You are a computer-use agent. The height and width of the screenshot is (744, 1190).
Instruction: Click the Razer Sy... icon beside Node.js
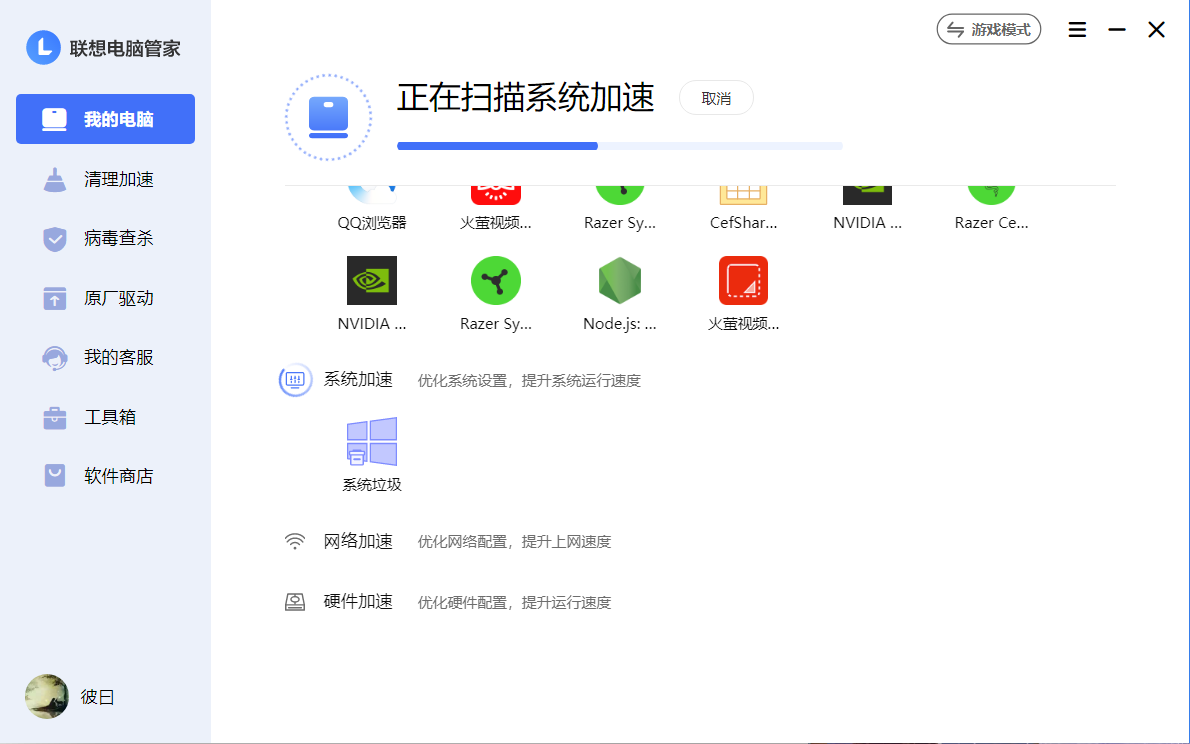[x=496, y=280]
